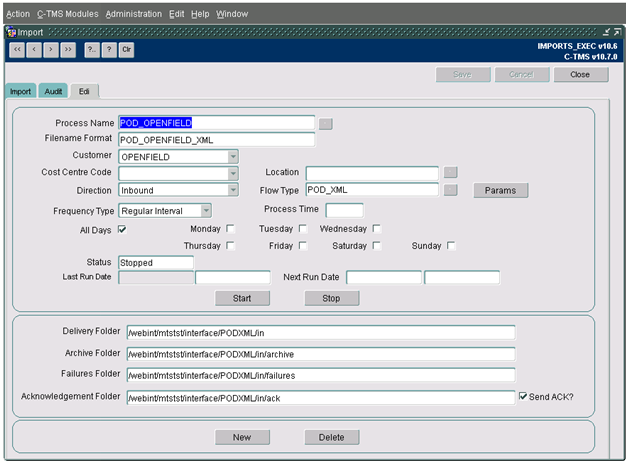
Task: Maximize the Import inner window
Action: click(x=617, y=32)
